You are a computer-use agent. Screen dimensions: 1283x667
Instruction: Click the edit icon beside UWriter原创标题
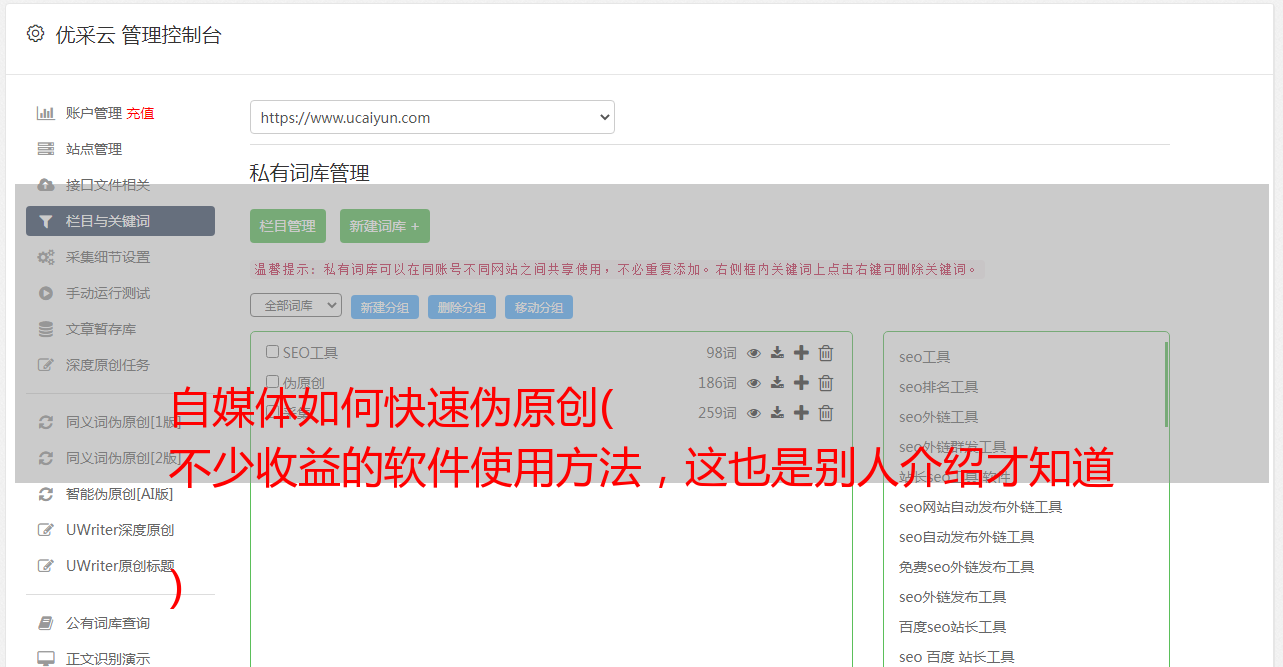[46, 566]
